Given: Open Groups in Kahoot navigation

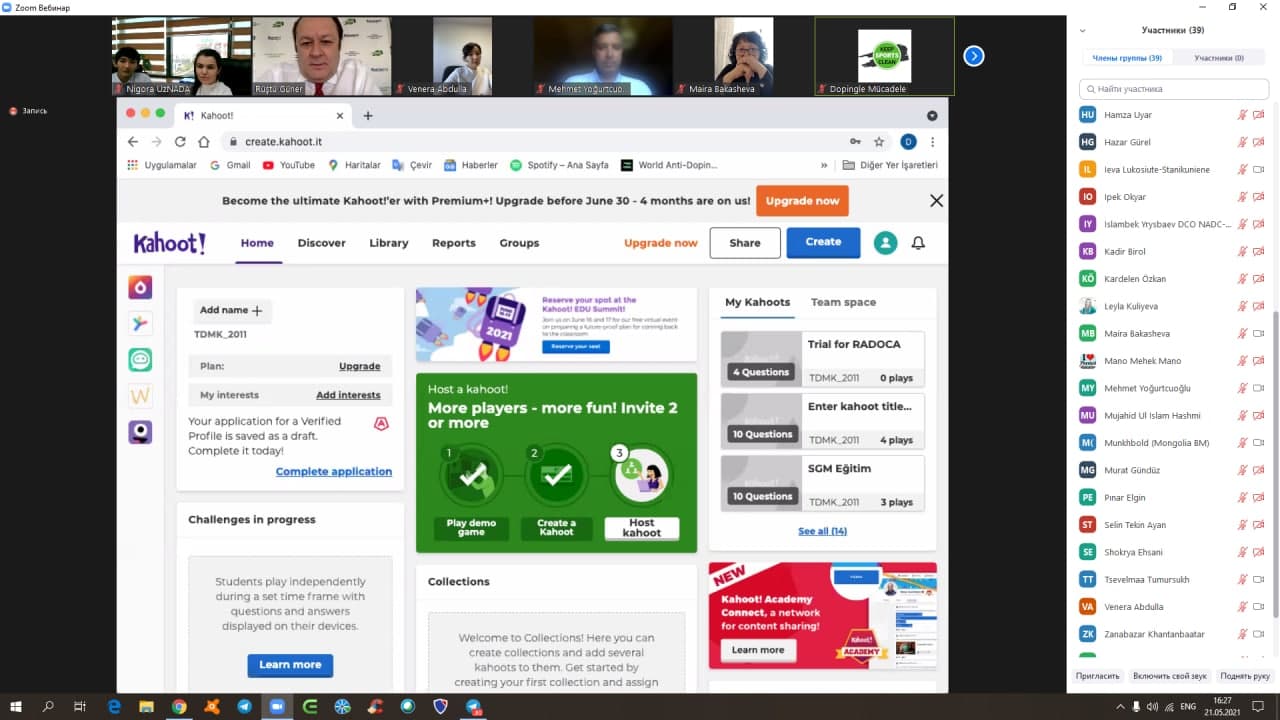Looking at the screenshot, I should click(519, 243).
